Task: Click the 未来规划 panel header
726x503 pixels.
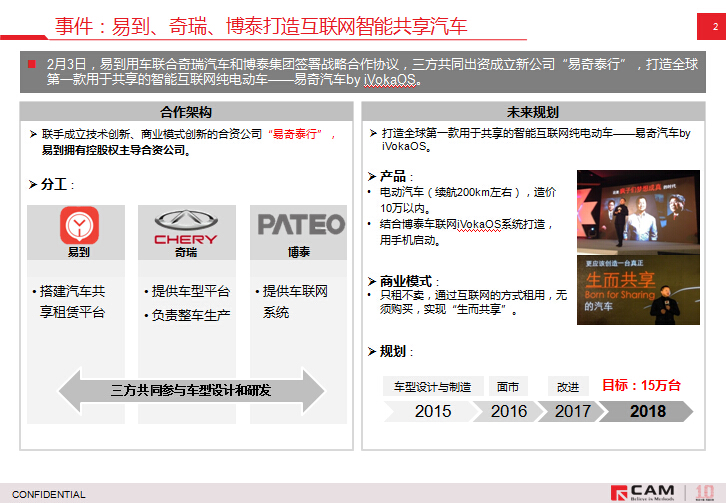Action: [533, 112]
